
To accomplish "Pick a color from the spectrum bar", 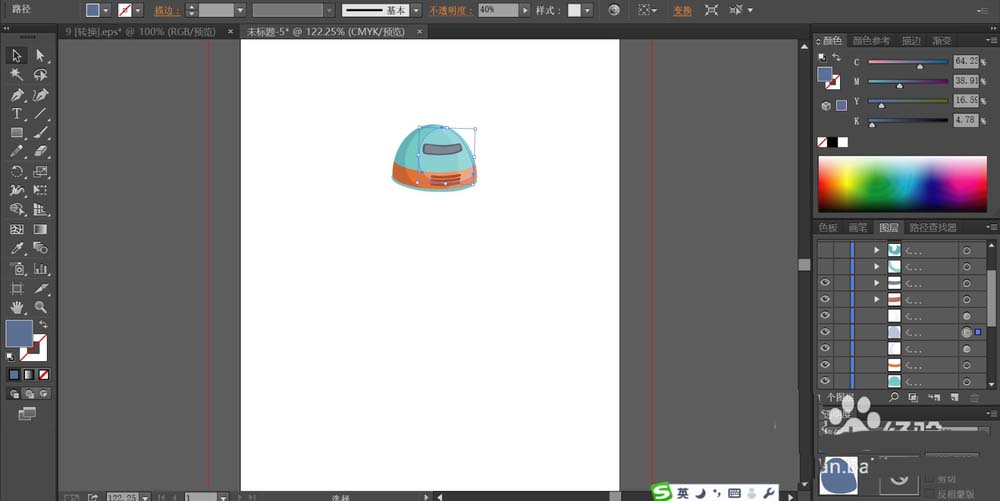I will pos(902,184).
